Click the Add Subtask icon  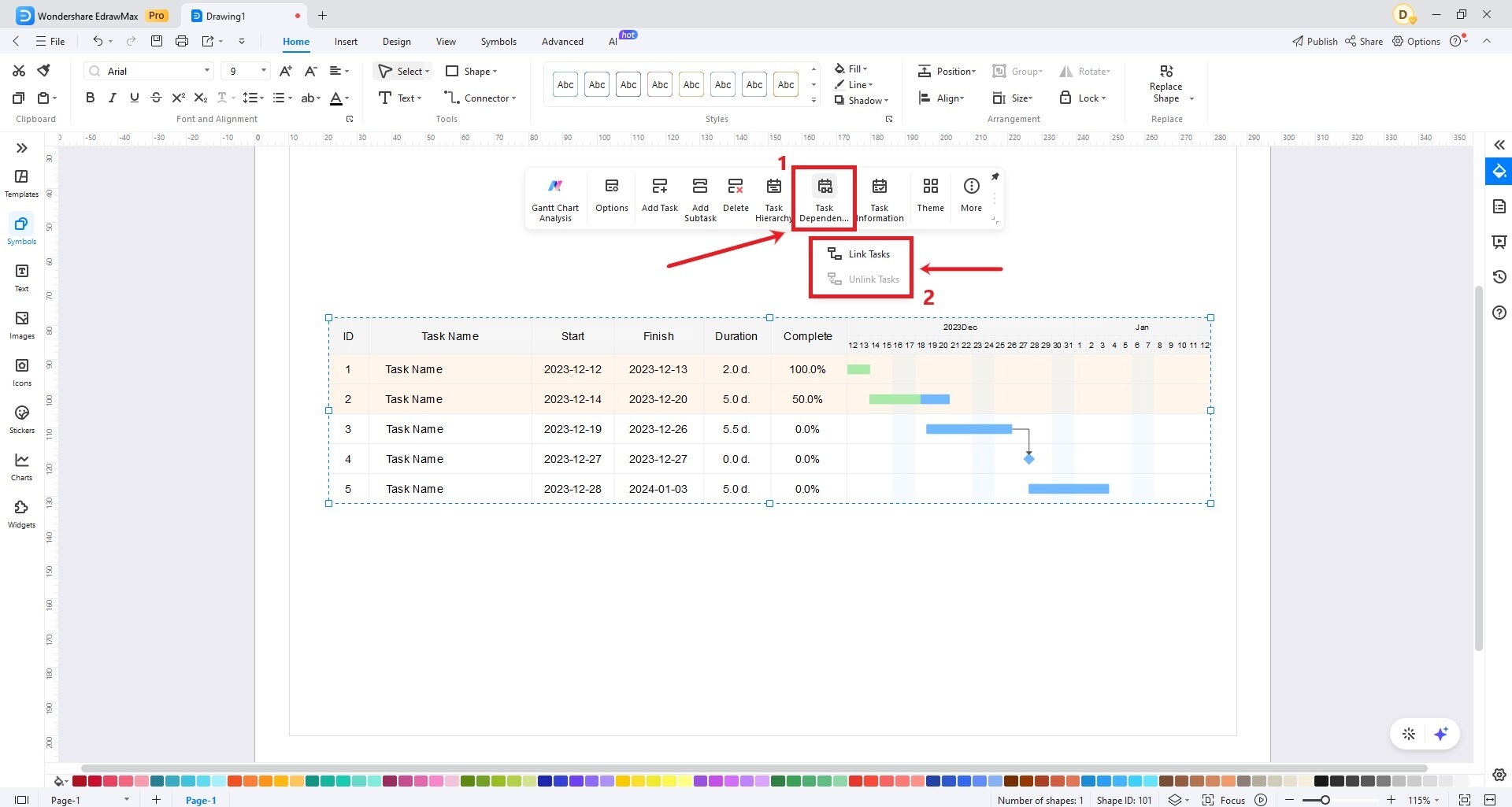click(700, 197)
